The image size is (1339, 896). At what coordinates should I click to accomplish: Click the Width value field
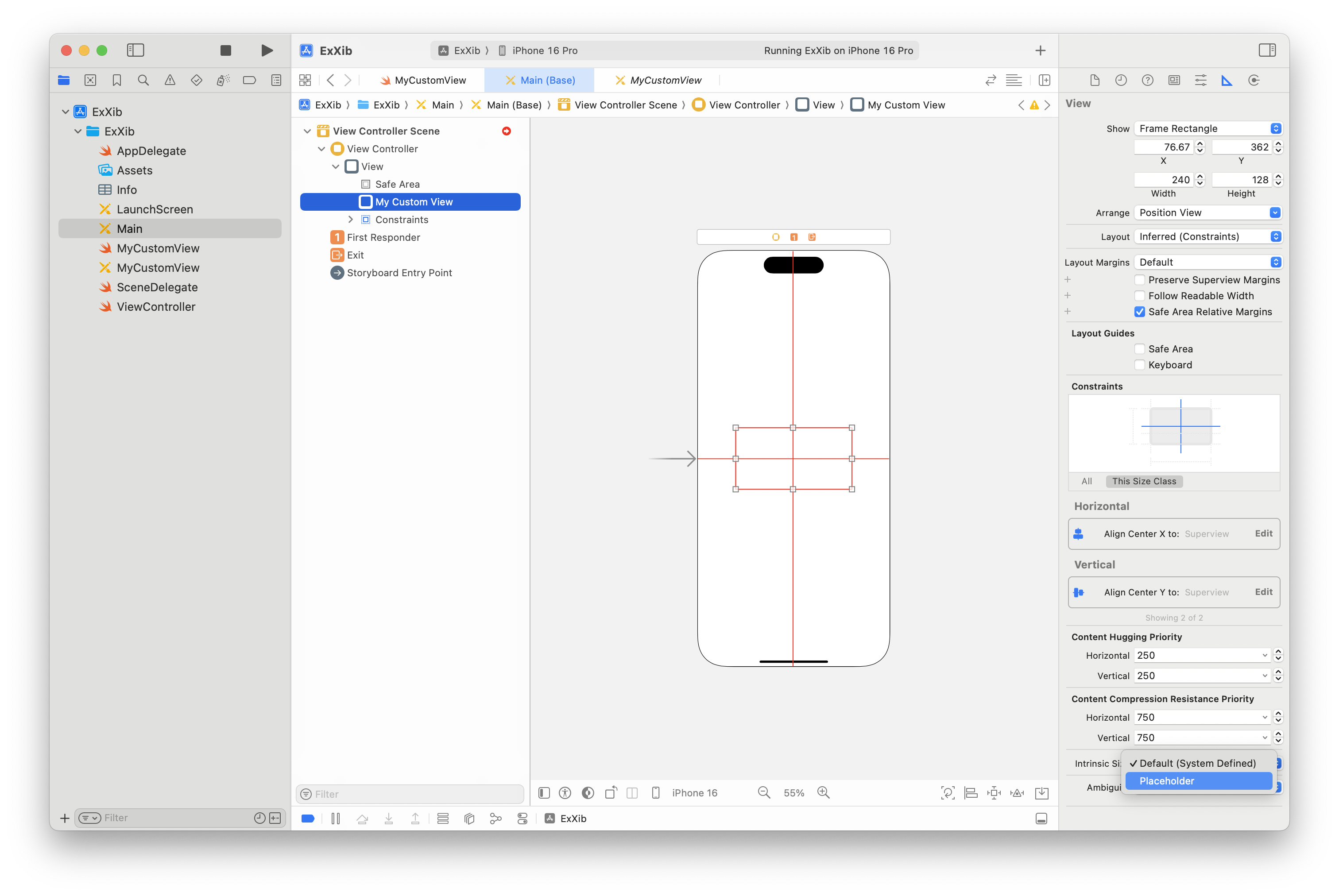click(1164, 180)
